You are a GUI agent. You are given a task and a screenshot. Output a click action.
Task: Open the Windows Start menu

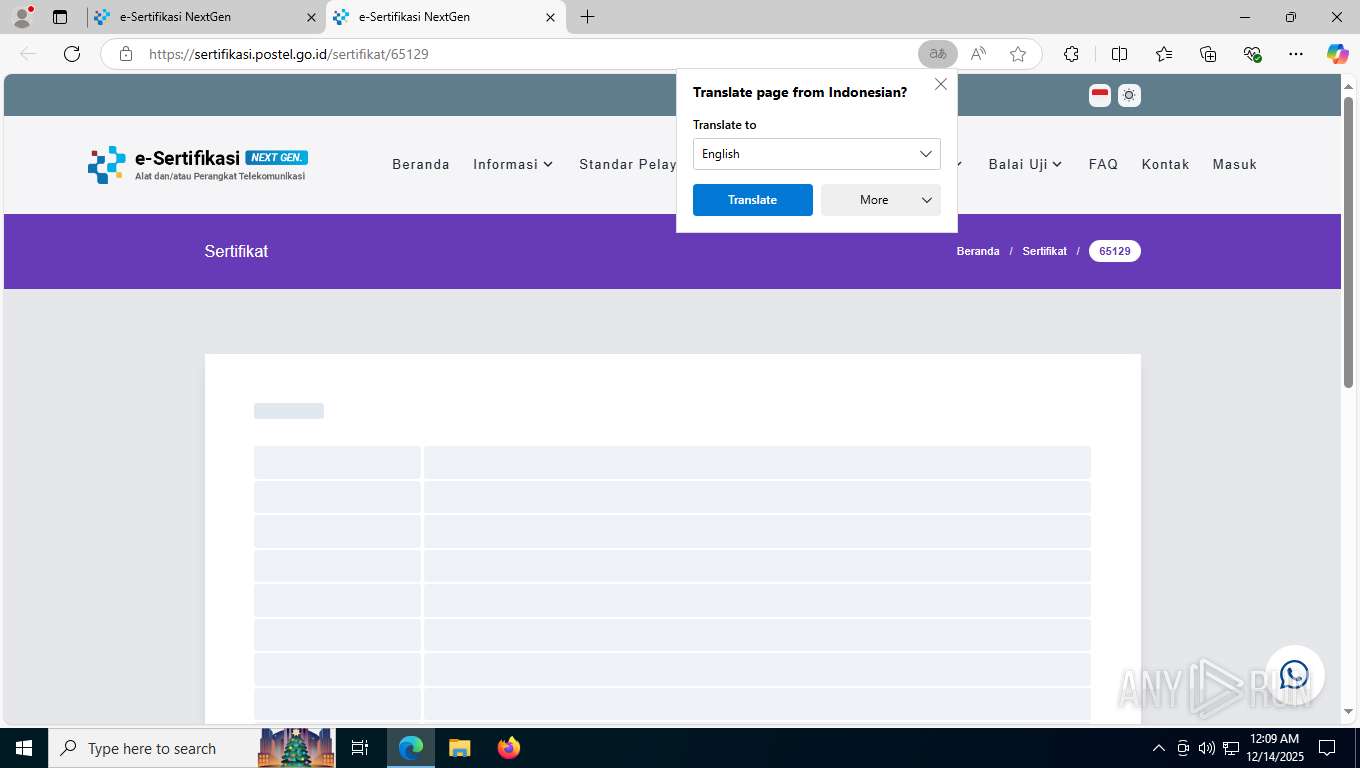(x=23, y=748)
